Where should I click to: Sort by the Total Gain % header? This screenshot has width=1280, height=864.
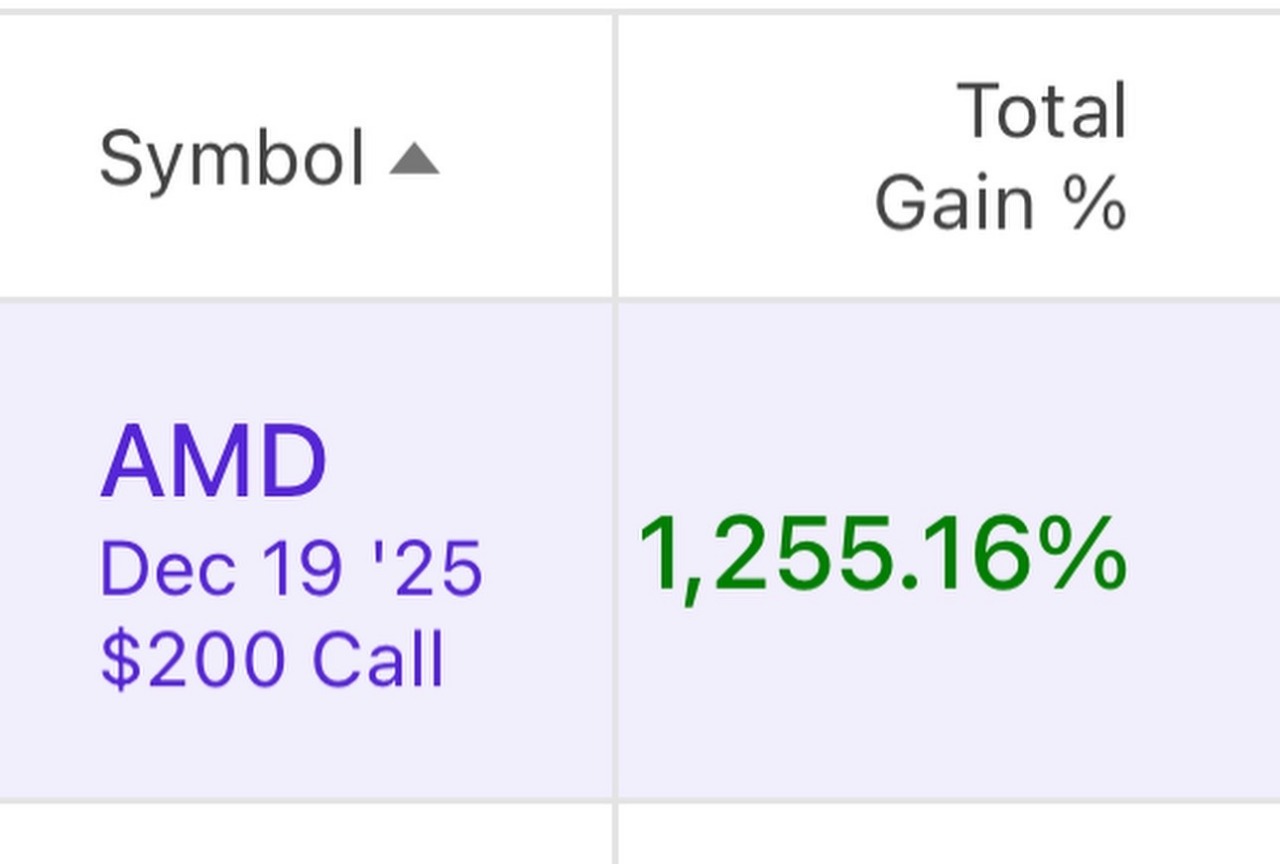[x=1000, y=156]
